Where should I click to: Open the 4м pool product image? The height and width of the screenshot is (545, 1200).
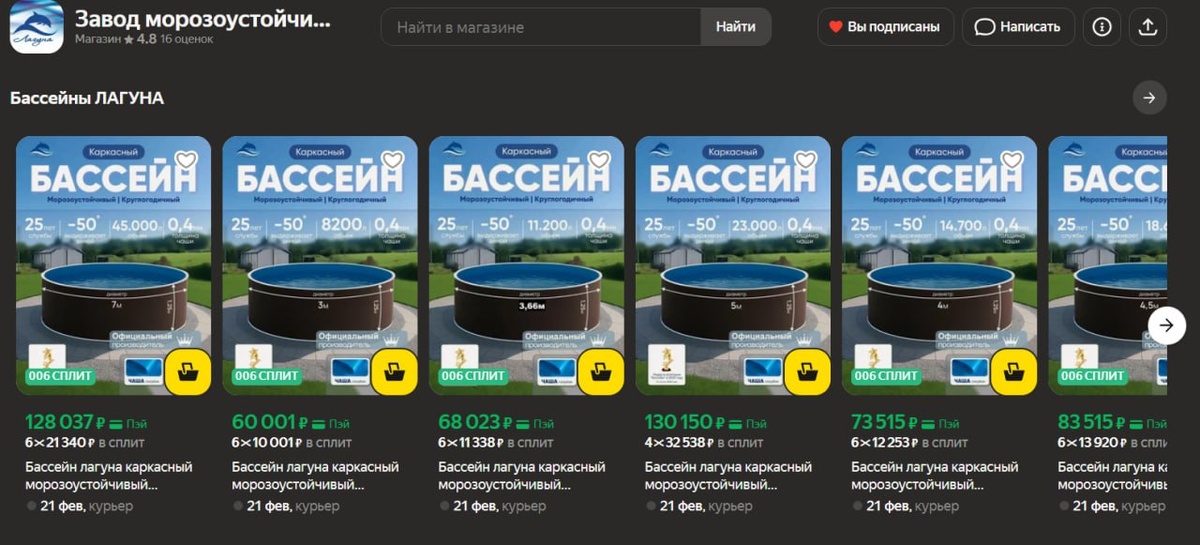click(x=939, y=266)
